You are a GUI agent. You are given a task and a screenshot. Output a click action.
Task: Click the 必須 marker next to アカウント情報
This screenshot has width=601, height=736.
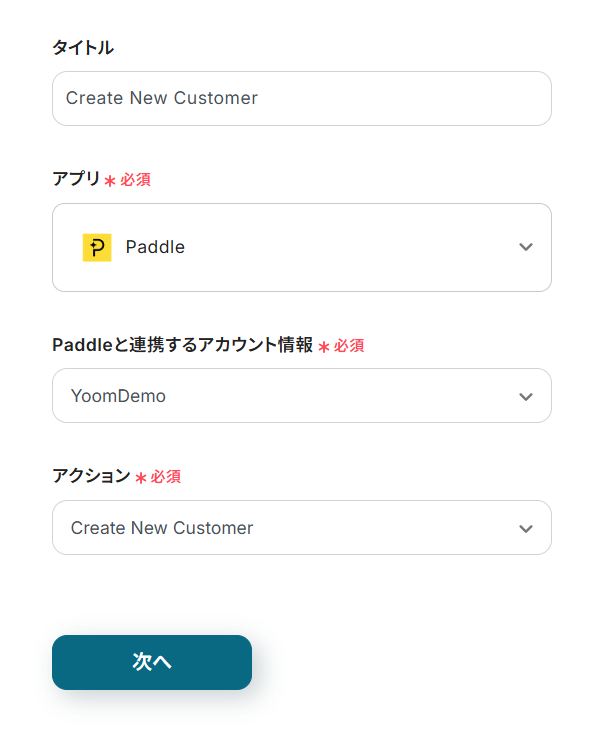[349, 346]
